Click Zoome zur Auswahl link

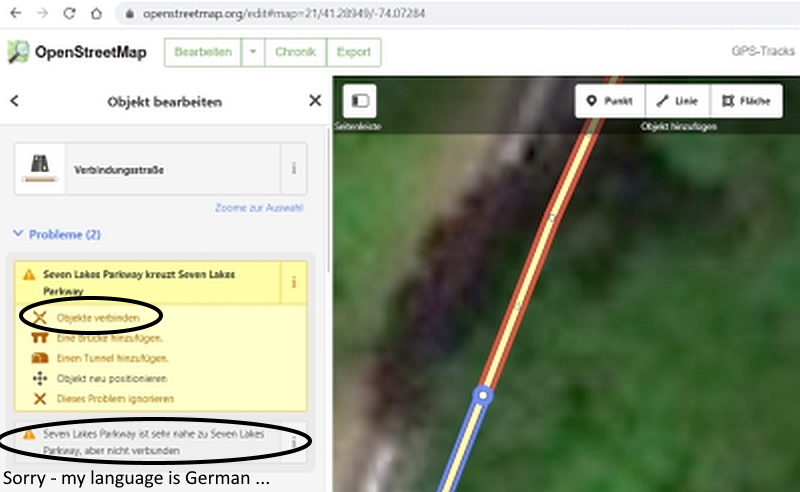259,208
